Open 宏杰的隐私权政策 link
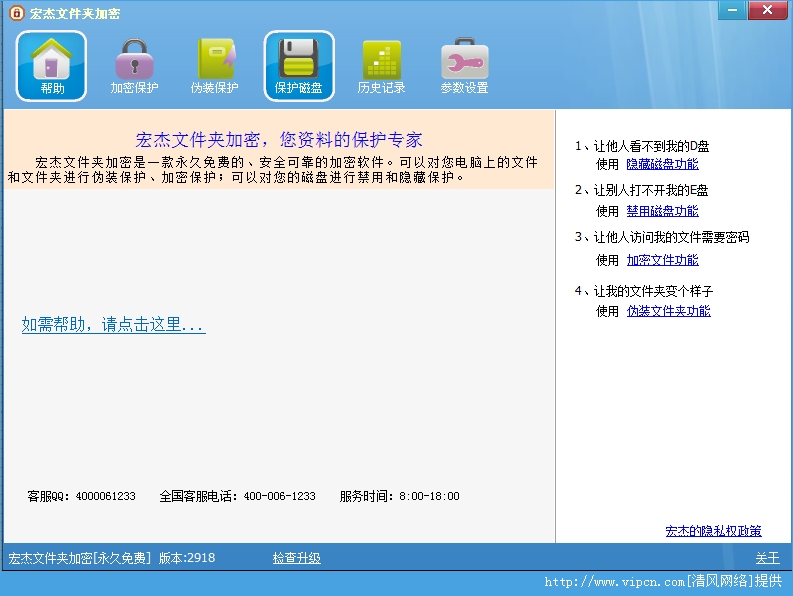Screen dimensions: 793x596 (x=713, y=531)
